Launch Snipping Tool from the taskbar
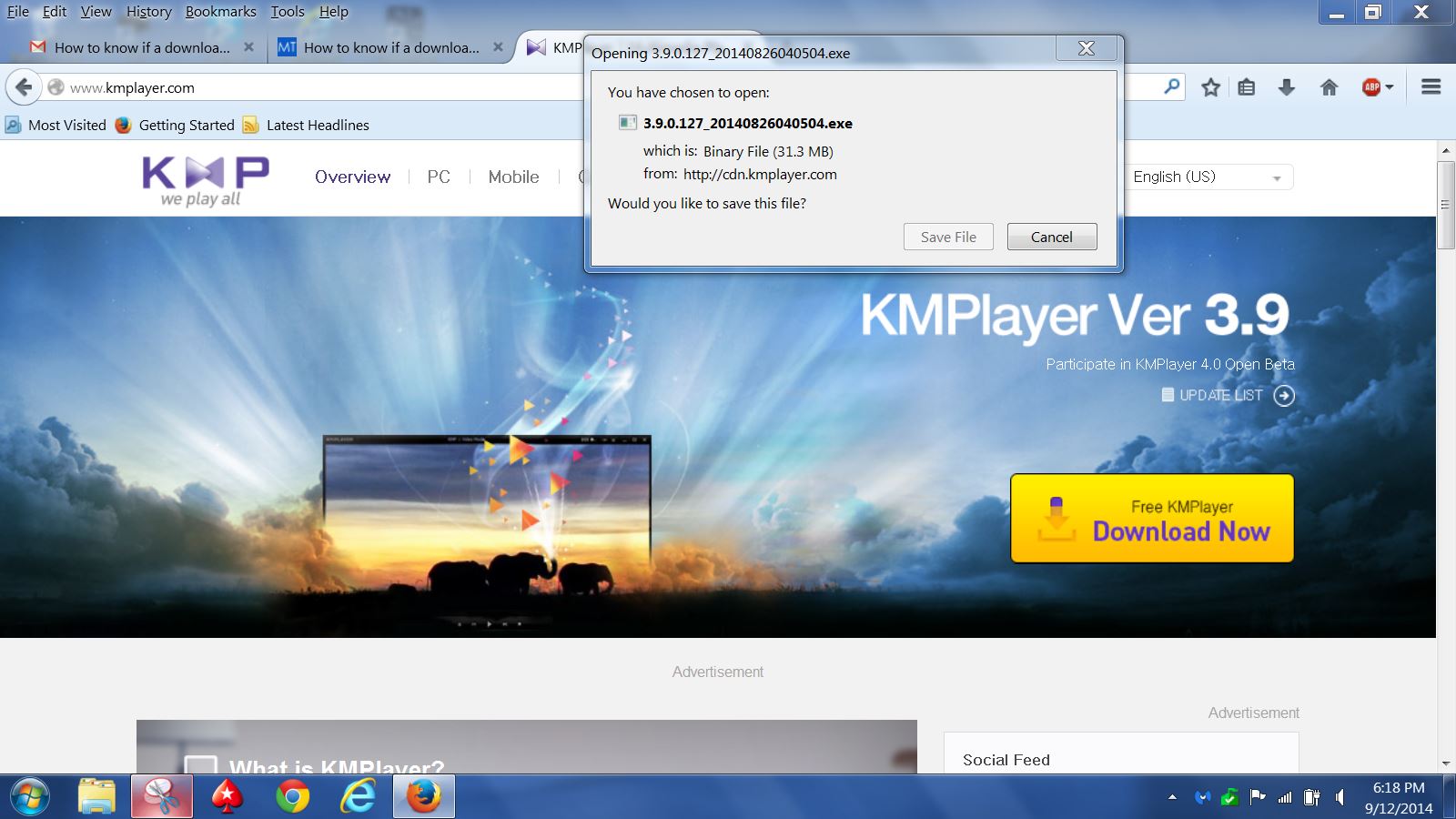 [x=162, y=797]
